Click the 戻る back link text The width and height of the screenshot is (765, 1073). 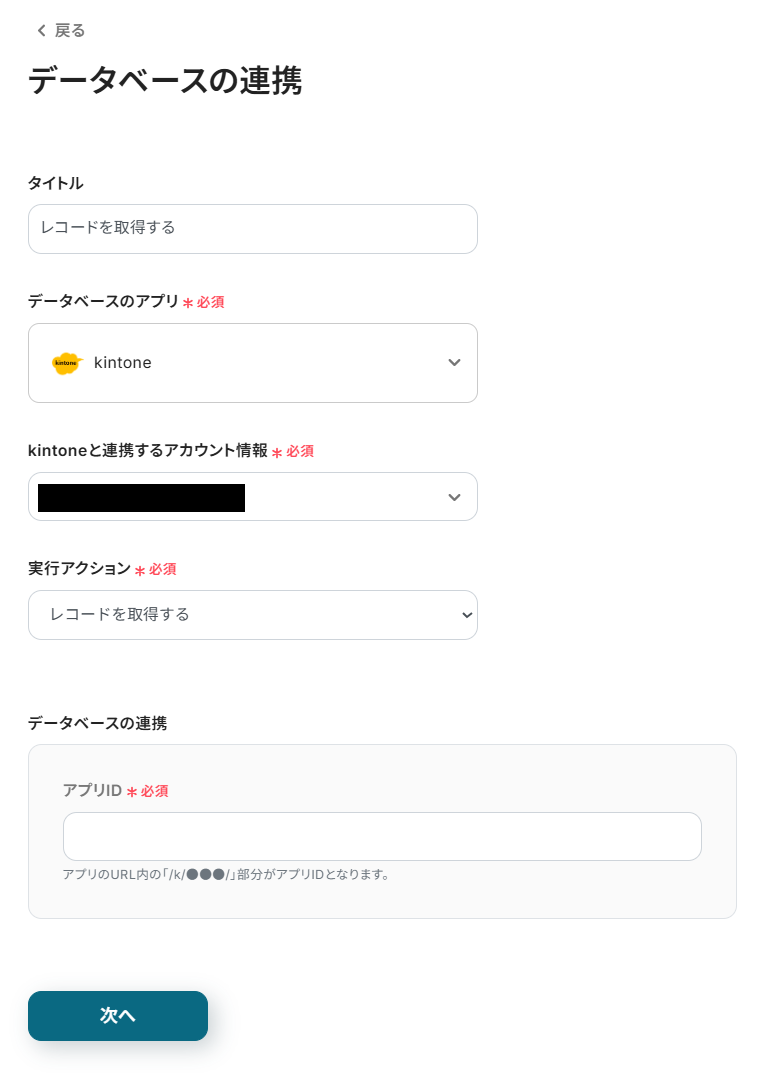pyautogui.click(x=70, y=31)
